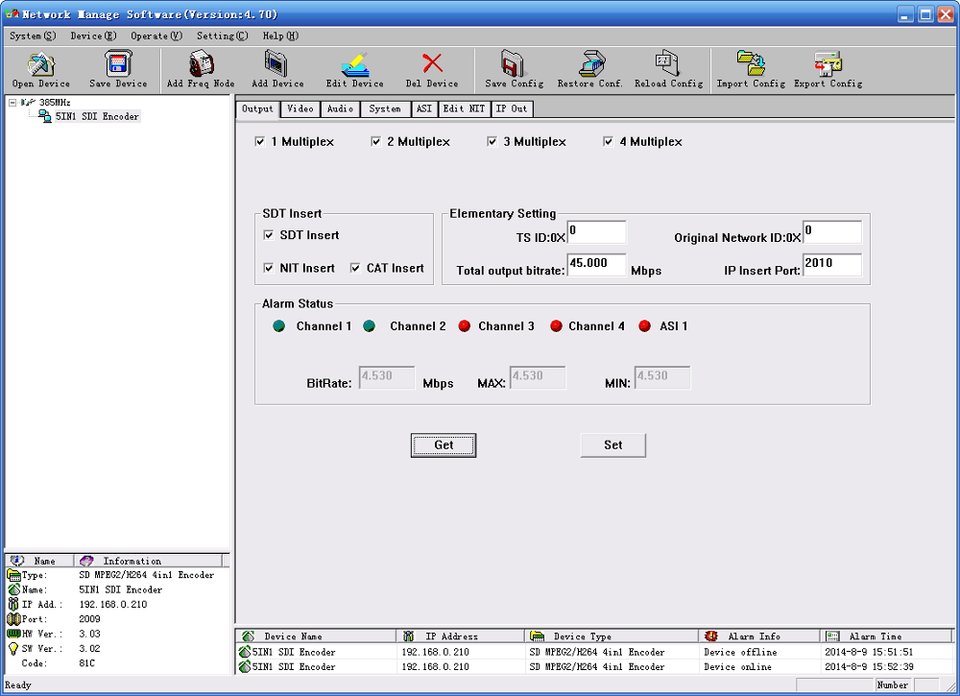The width and height of the screenshot is (960, 696).
Task: Uncheck the 1 Multiplex checkbox
Action: pyautogui.click(x=261, y=142)
